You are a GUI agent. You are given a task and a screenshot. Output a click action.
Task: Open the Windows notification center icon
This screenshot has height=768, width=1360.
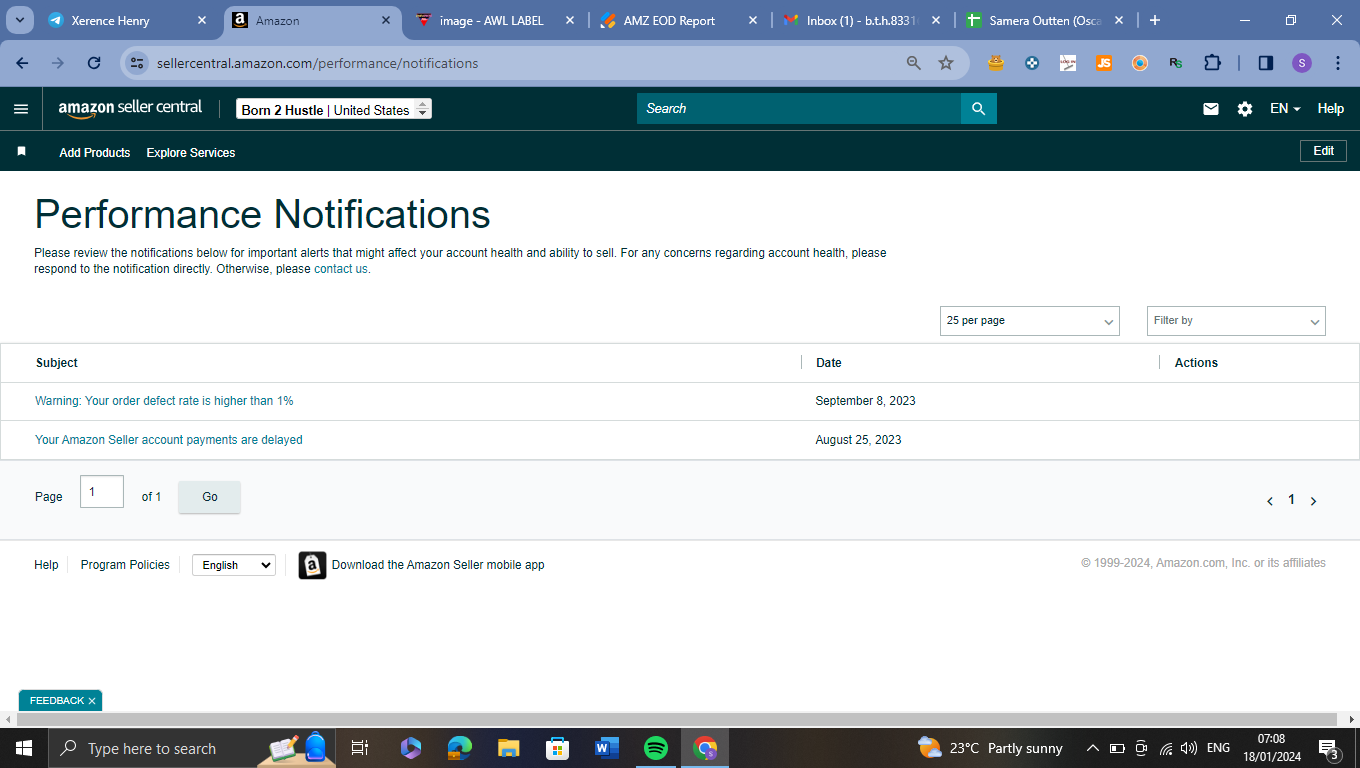tap(1329, 749)
